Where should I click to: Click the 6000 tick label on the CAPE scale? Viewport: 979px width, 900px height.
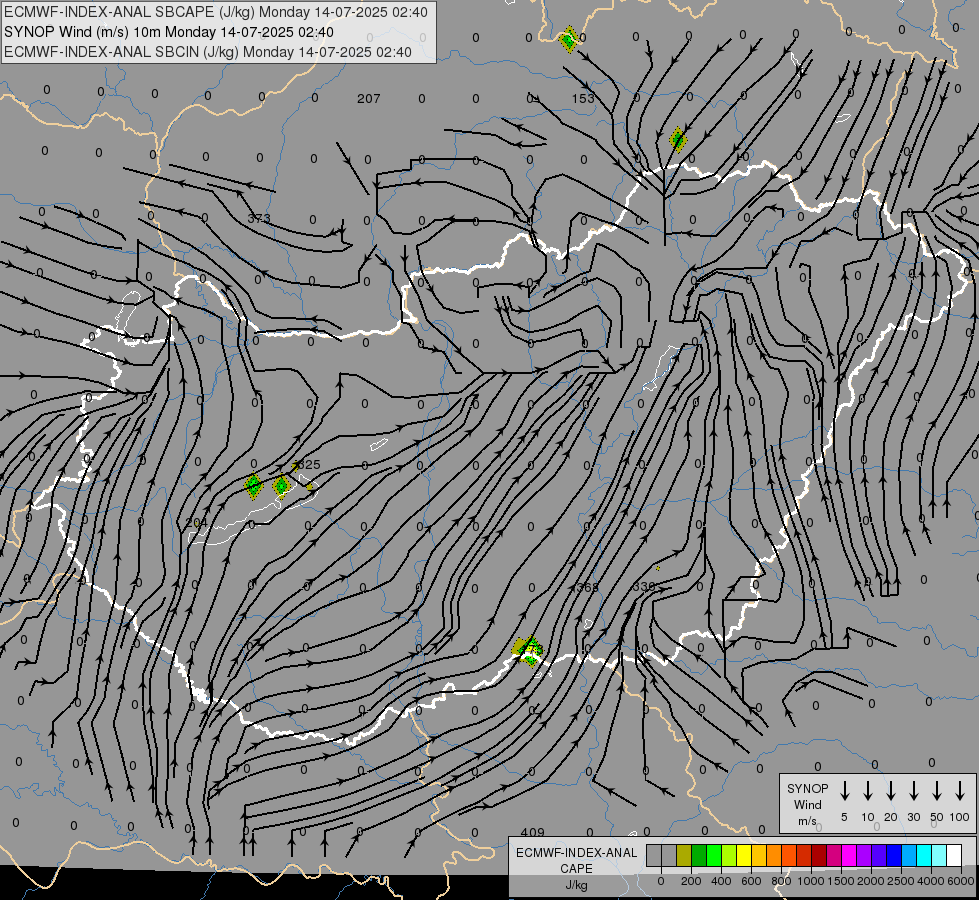(x=961, y=881)
